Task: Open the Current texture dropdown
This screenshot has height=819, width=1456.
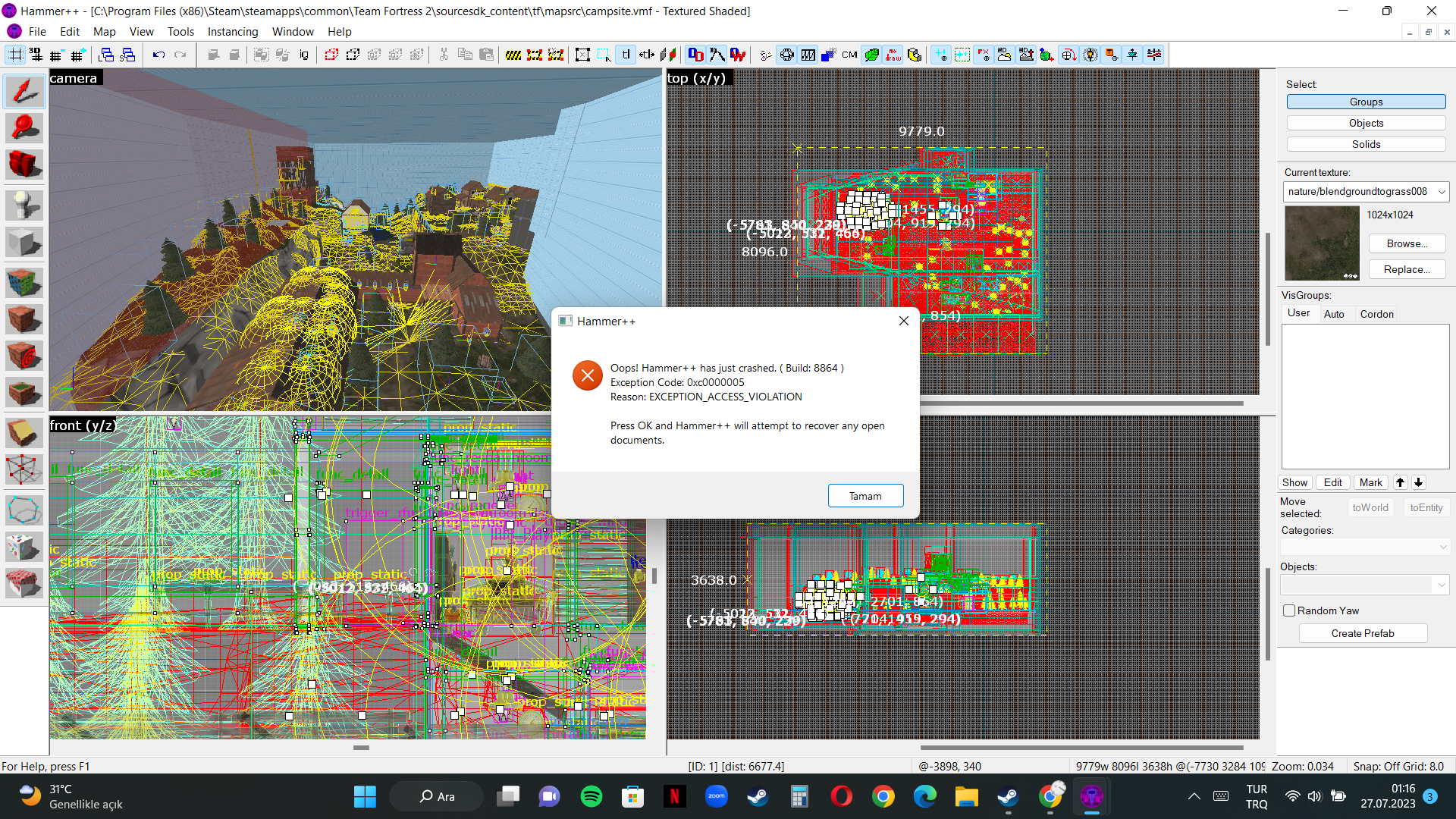Action: pos(1366,192)
